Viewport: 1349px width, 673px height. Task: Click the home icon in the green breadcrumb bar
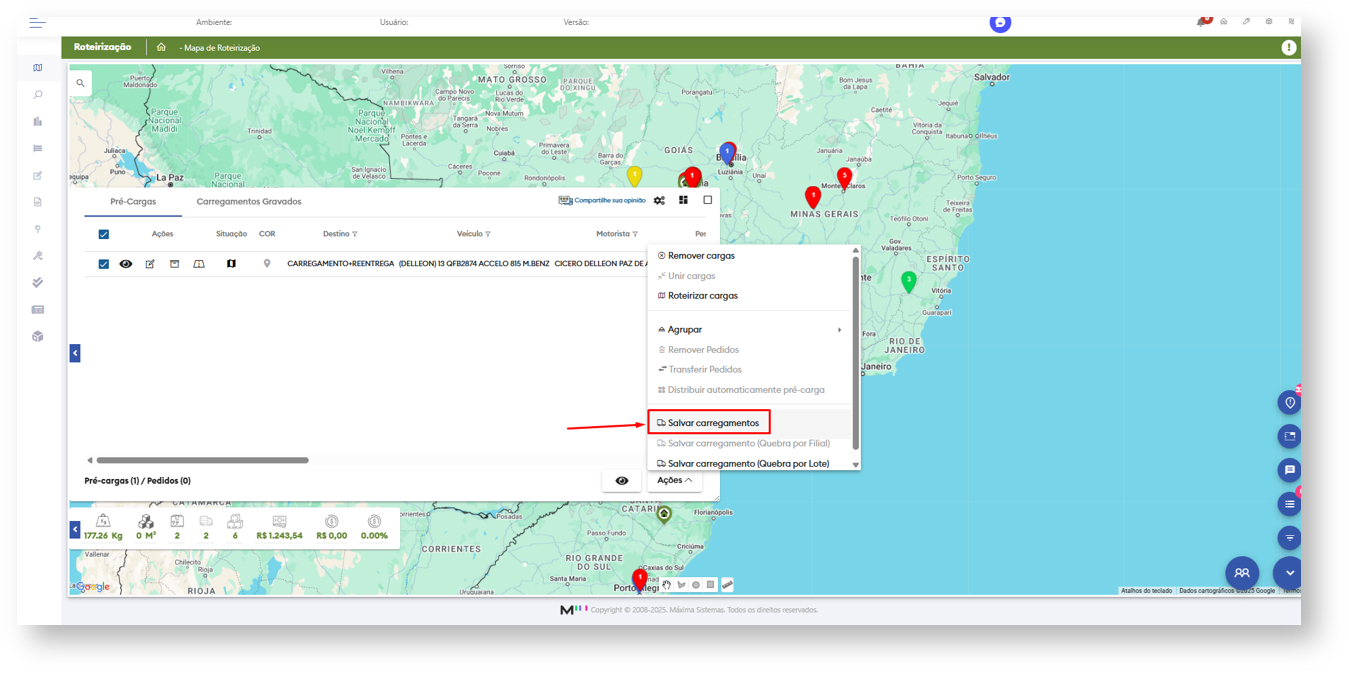pos(161,47)
